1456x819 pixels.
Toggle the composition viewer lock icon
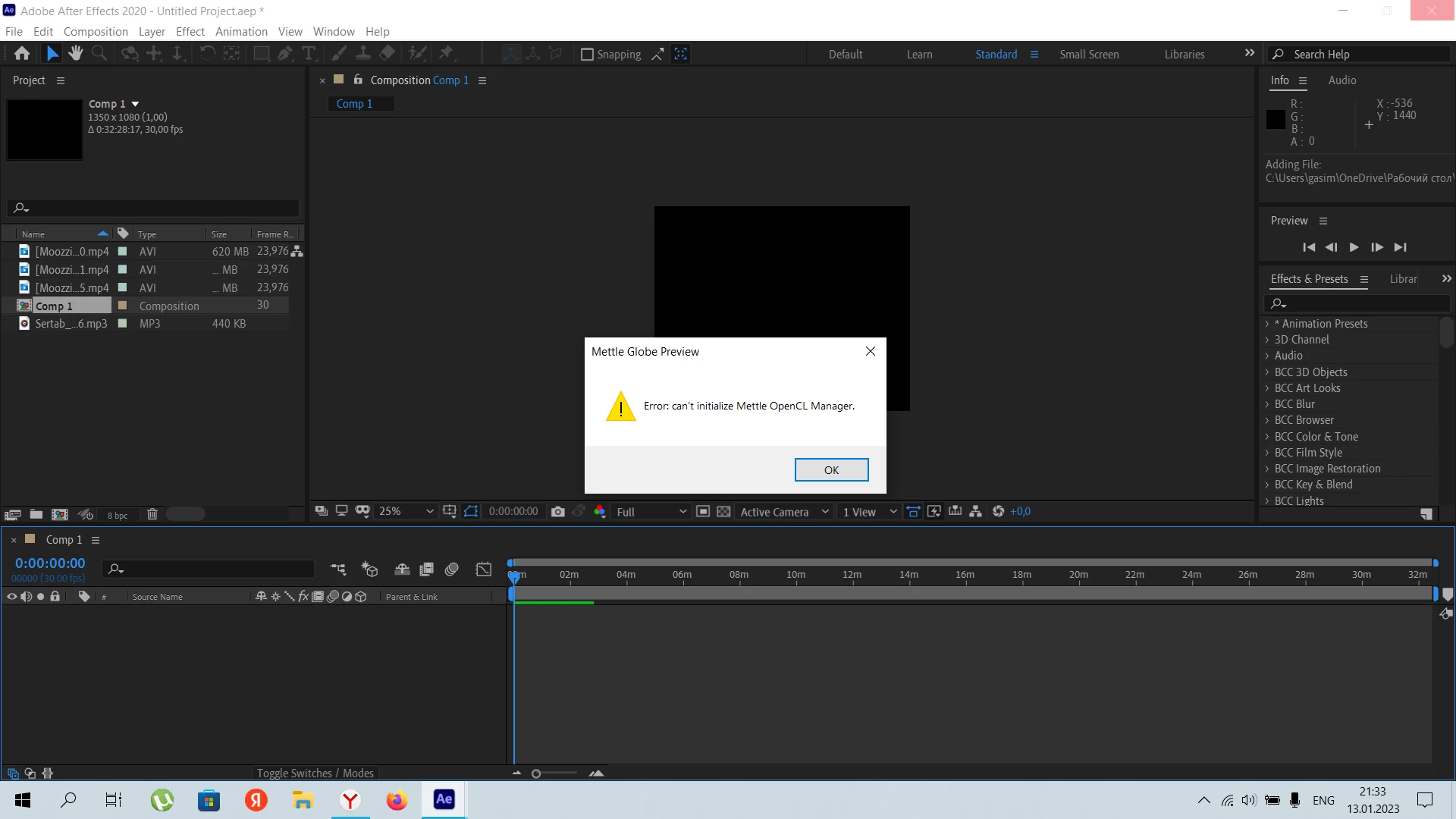pyautogui.click(x=358, y=80)
